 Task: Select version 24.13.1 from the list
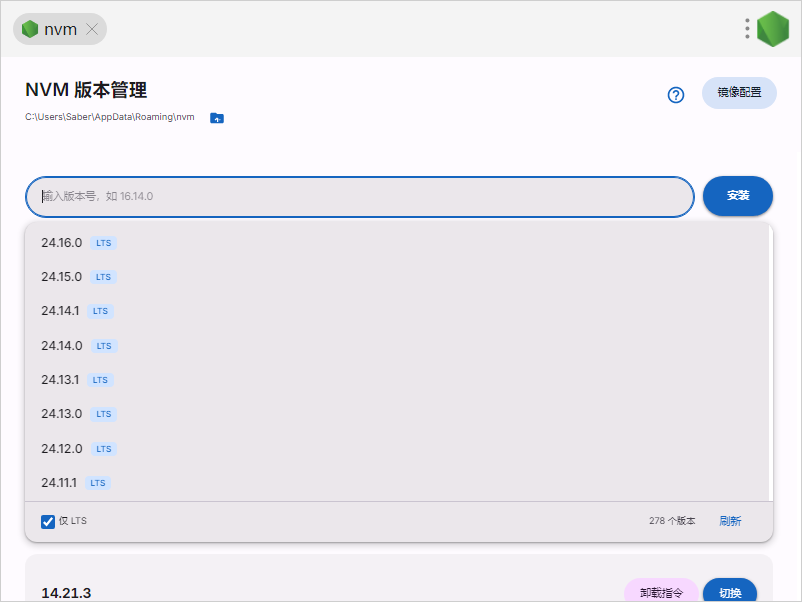click(397, 380)
